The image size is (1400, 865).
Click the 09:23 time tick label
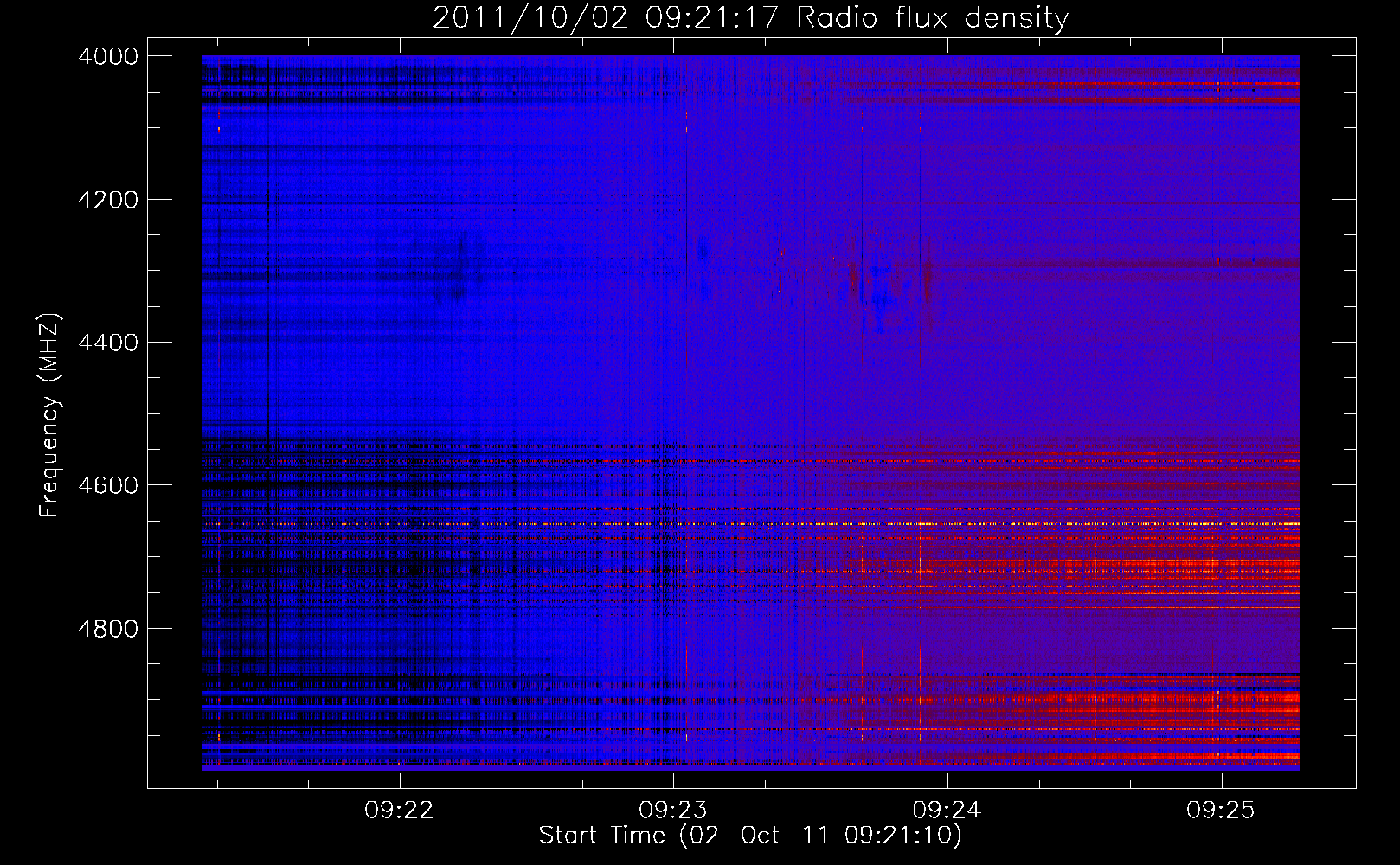673,810
